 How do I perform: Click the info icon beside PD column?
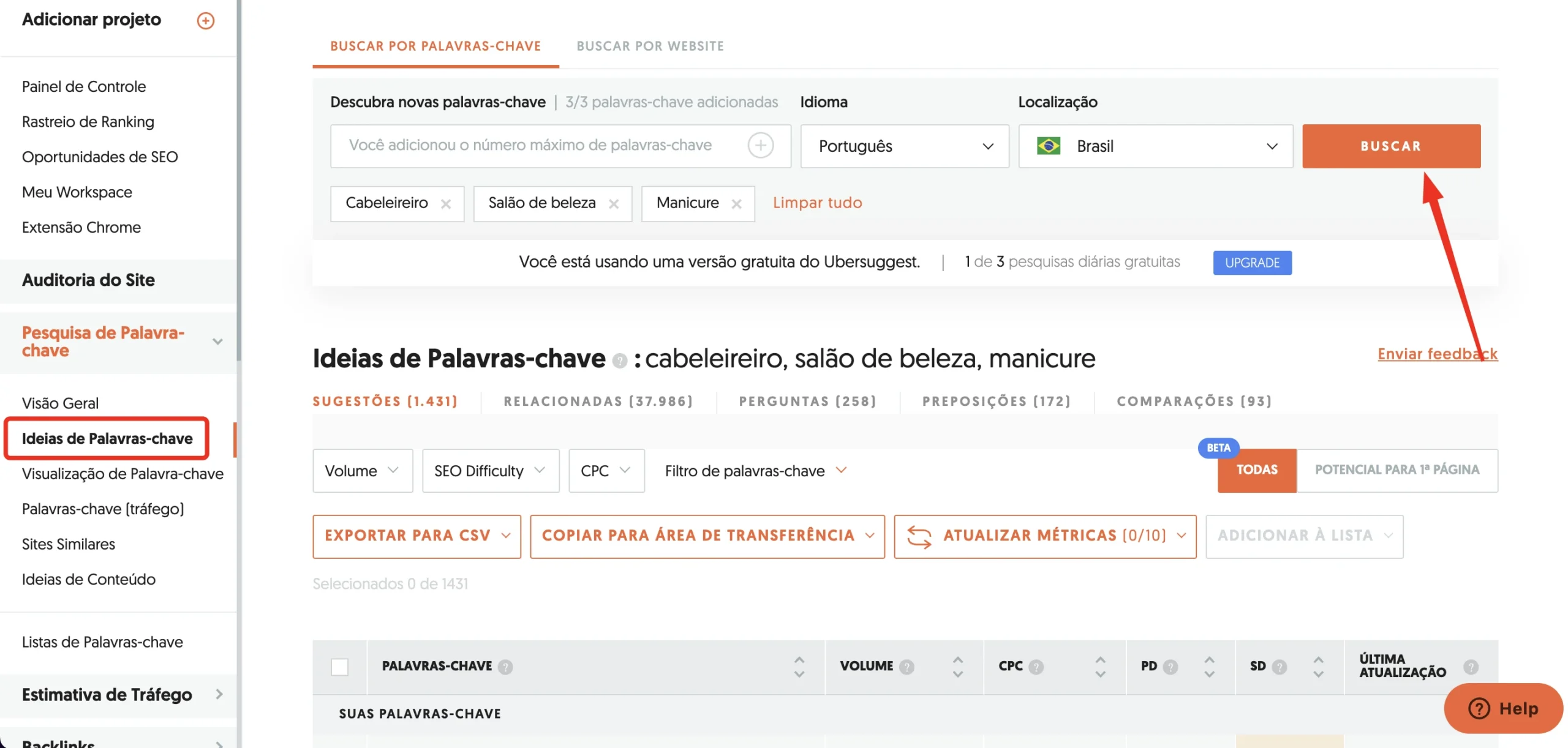pyautogui.click(x=1169, y=667)
